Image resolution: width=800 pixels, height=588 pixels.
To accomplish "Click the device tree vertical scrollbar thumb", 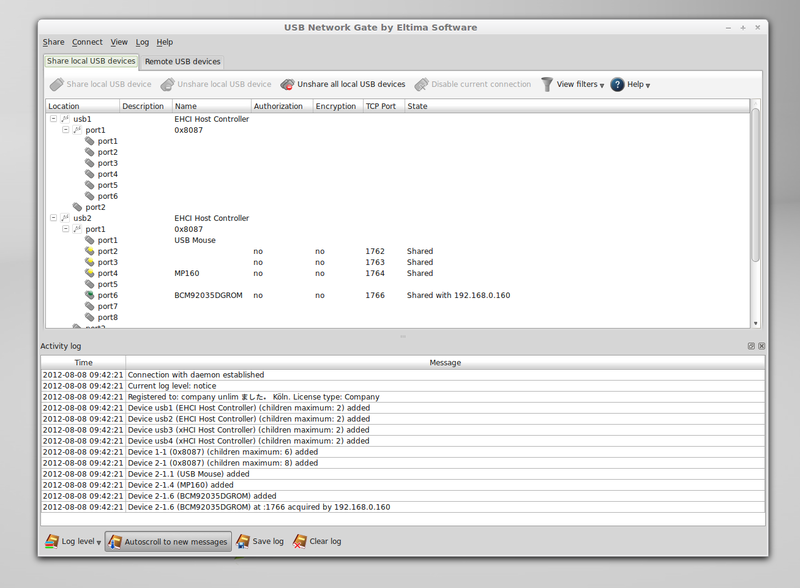I will [756, 185].
